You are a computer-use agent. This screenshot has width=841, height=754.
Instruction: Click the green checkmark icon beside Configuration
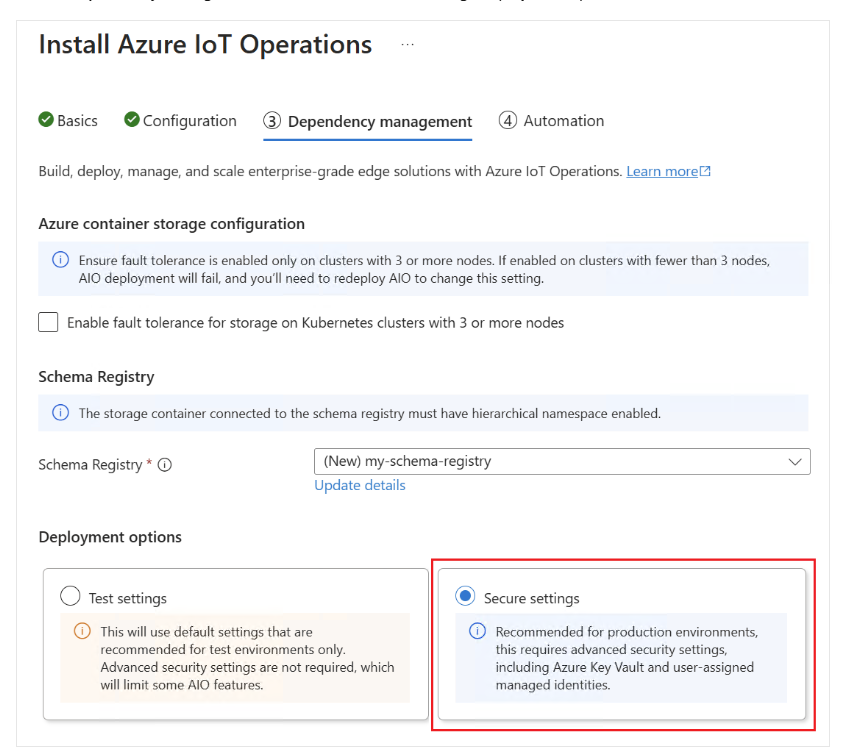132,120
